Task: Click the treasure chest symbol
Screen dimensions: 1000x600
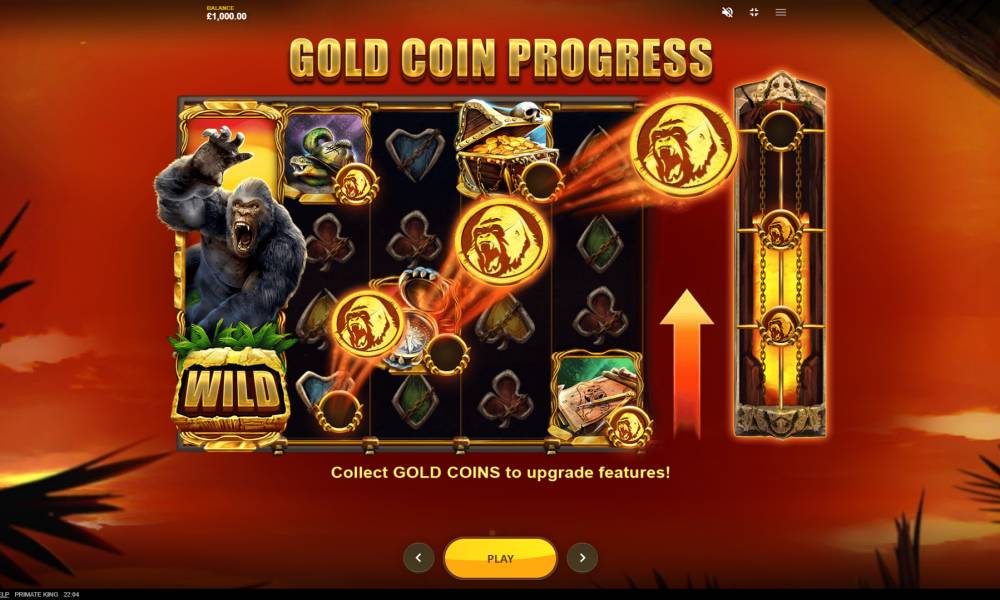Action: tap(506, 149)
